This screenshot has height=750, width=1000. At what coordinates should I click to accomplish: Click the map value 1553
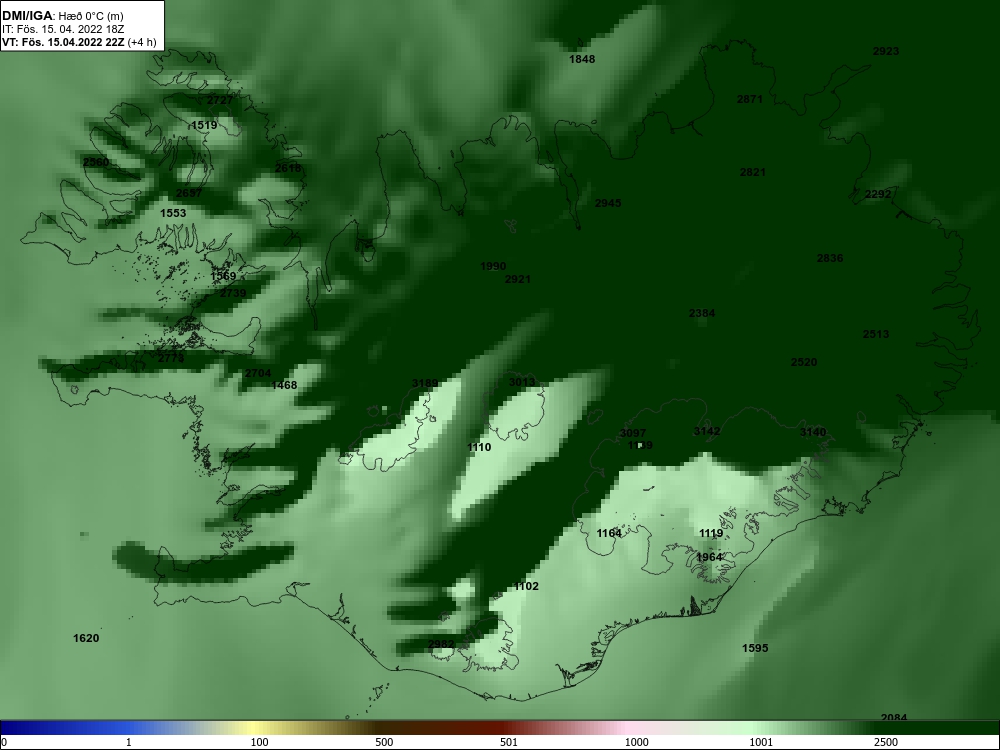pyautogui.click(x=173, y=213)
